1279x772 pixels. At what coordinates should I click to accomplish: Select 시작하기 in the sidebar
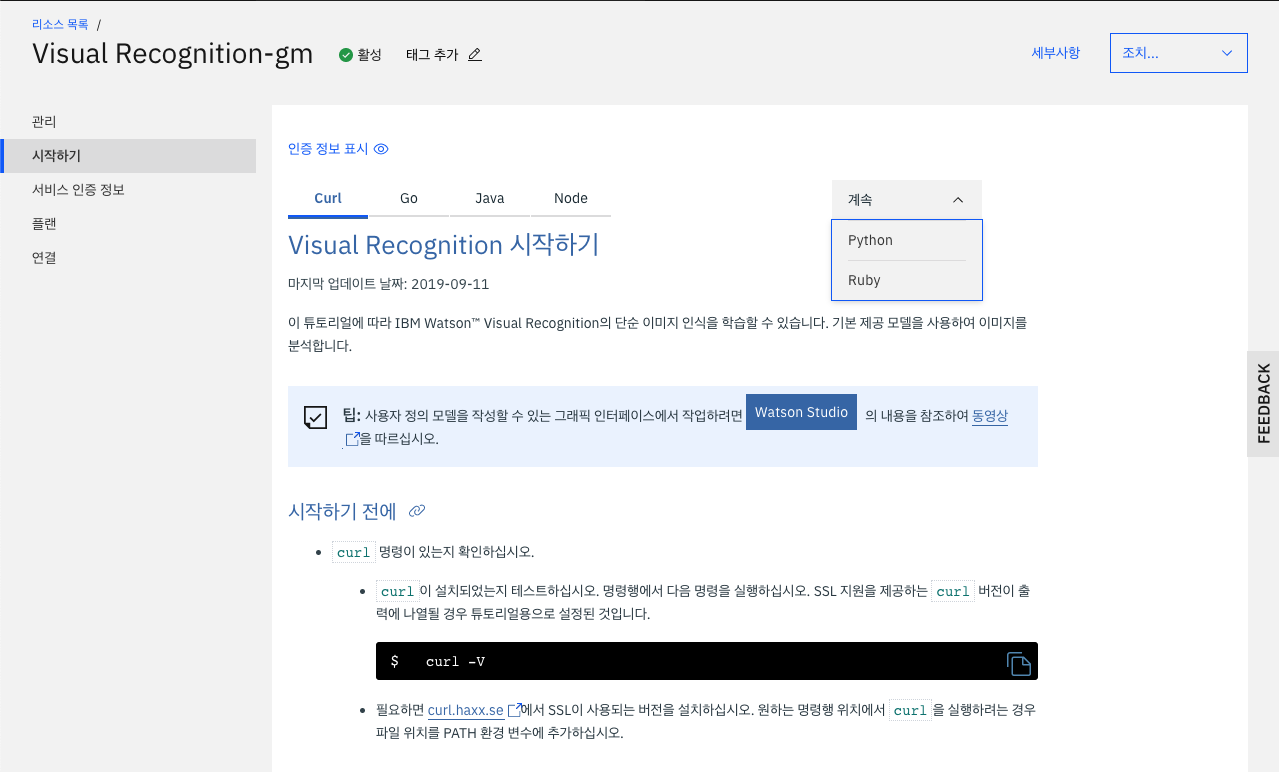point(129,156)
